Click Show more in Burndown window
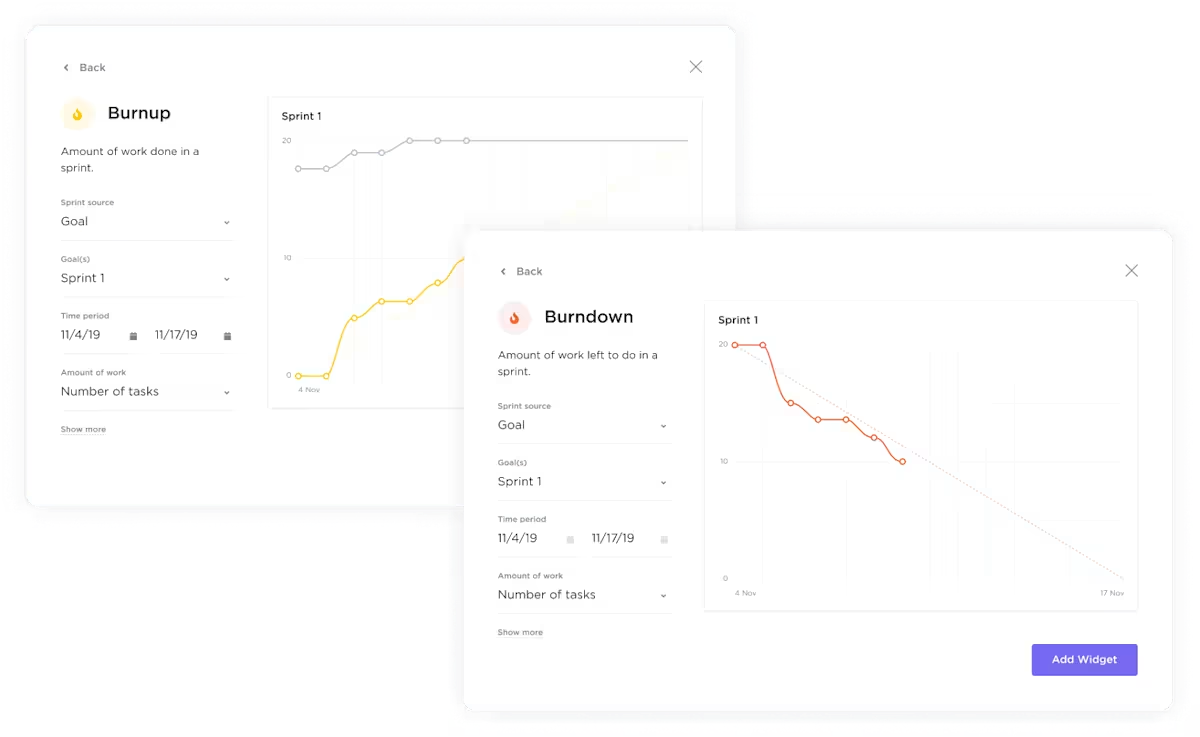This screenshot has height=737, width=1200. (520, 632)
